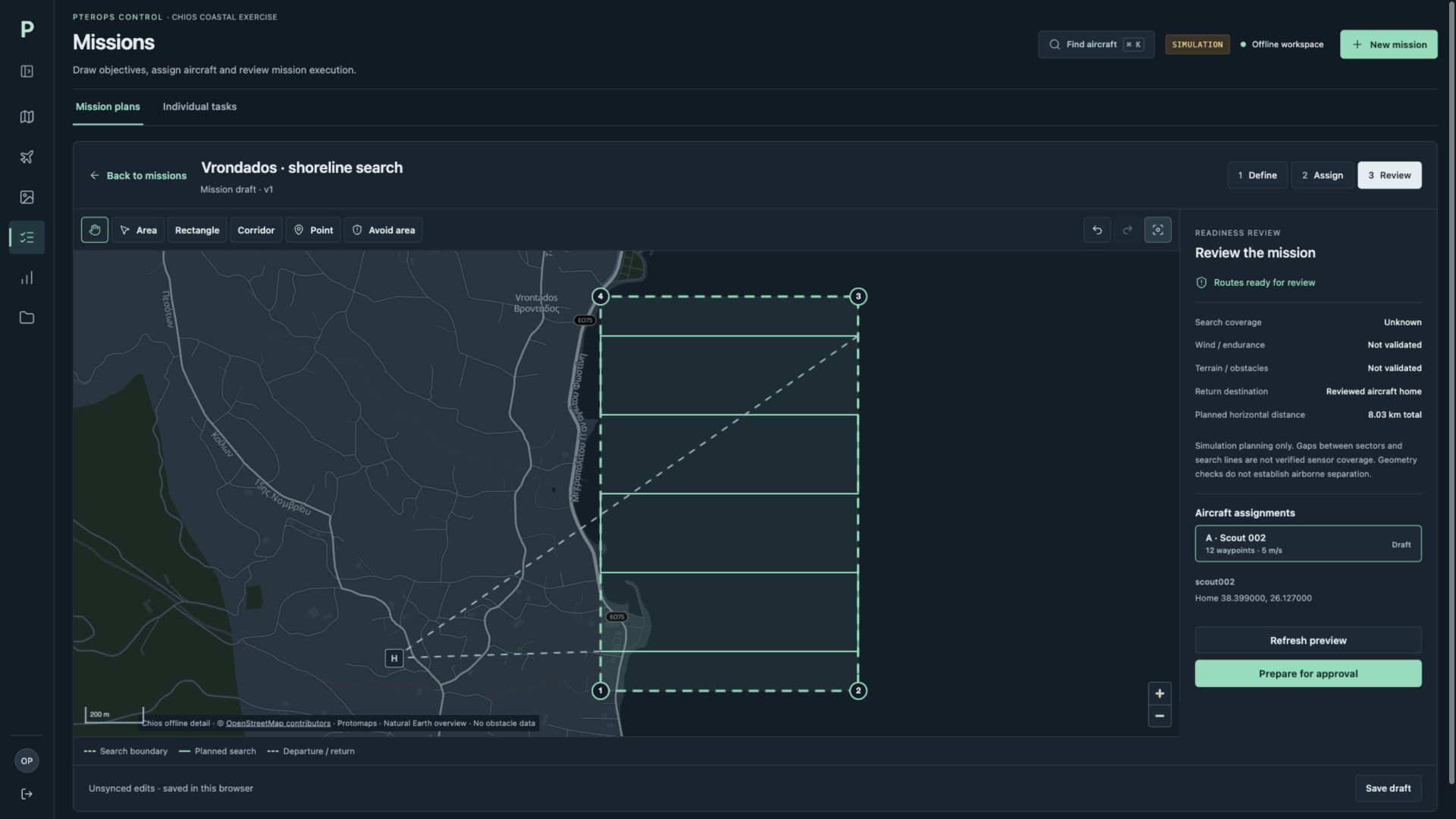Screen dimensions: 1456x819
Task: Fit map to mission extent icon
Action: click(x=1158, y=230)
